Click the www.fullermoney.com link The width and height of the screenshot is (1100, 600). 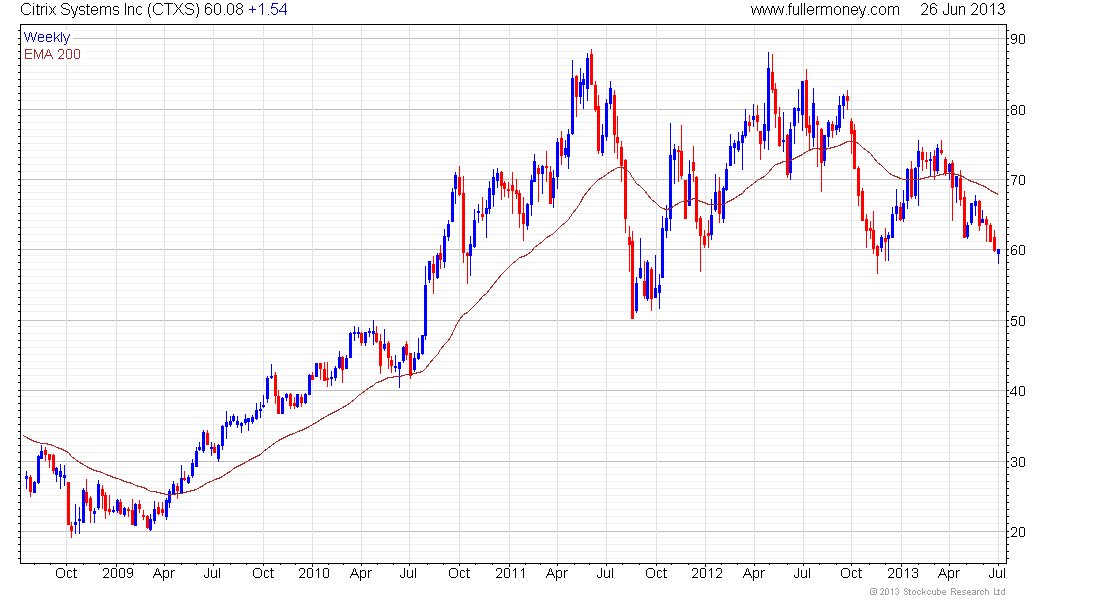pyautogui.click(x=825, y=10)
